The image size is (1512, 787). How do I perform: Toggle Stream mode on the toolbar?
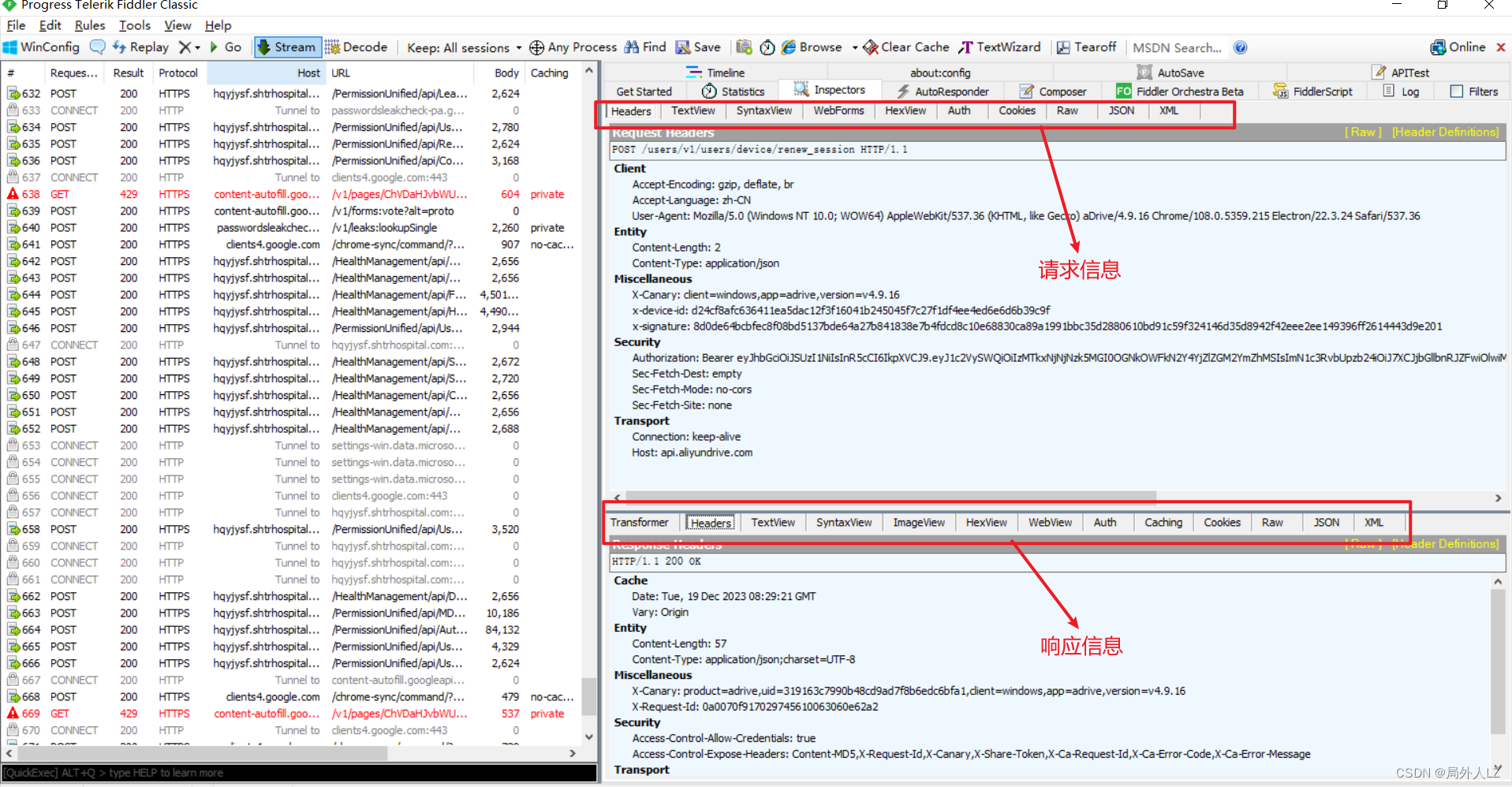pos(287,47)
